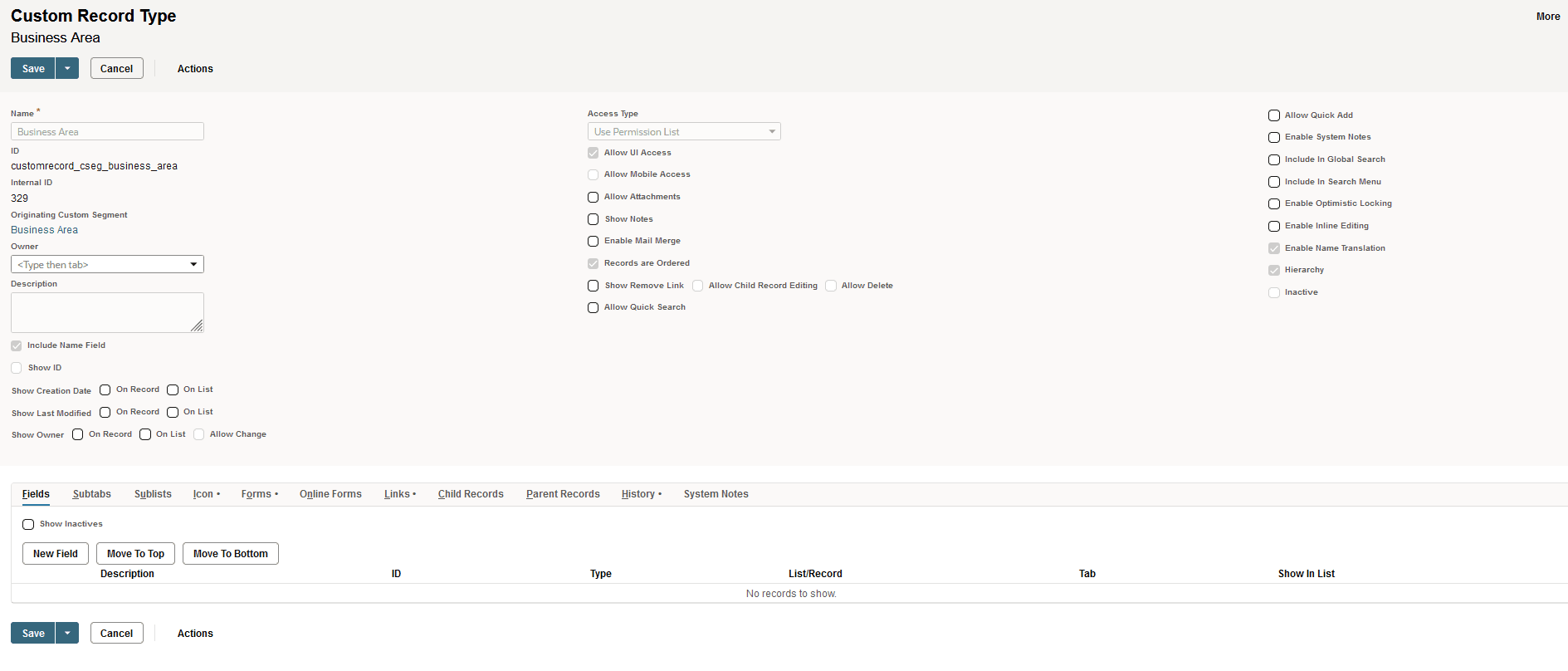Image resolution: width=1568 pixels, height=671 pixels.
Task: Click the Show In List column header
Action: pos(1307,574)
